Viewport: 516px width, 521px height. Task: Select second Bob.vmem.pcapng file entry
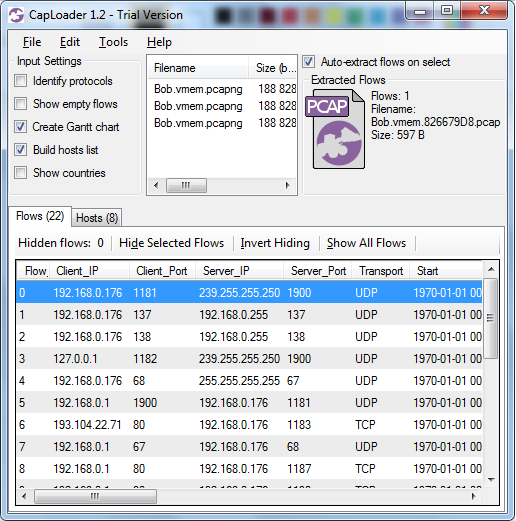click(x=222, y=106)
